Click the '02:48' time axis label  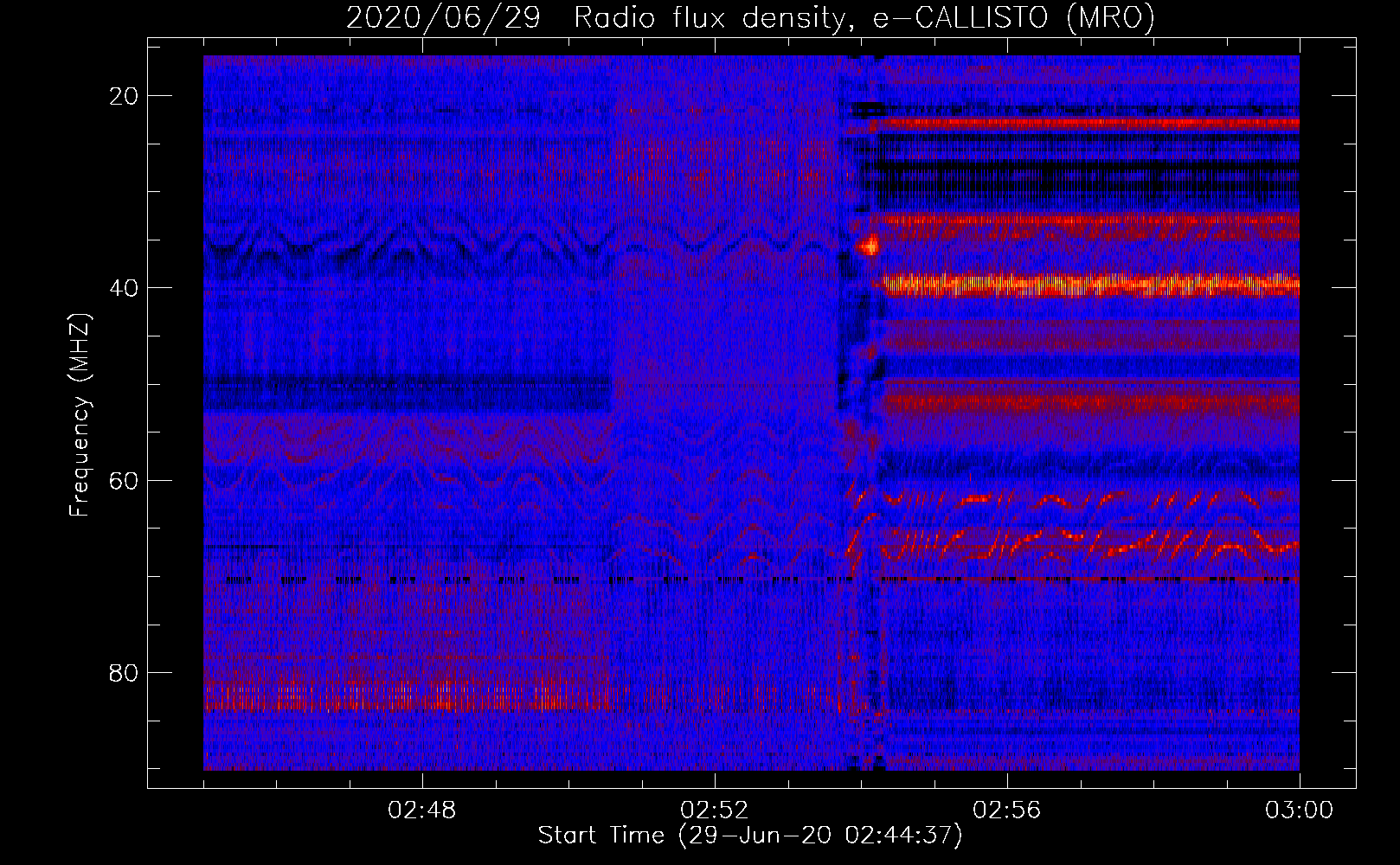[422, 811]
